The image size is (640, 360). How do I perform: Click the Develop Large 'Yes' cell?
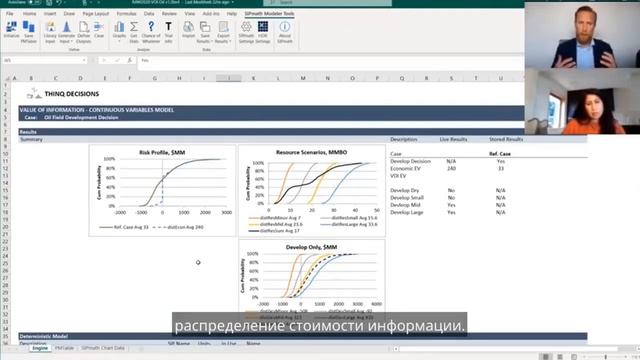point(451,212)
